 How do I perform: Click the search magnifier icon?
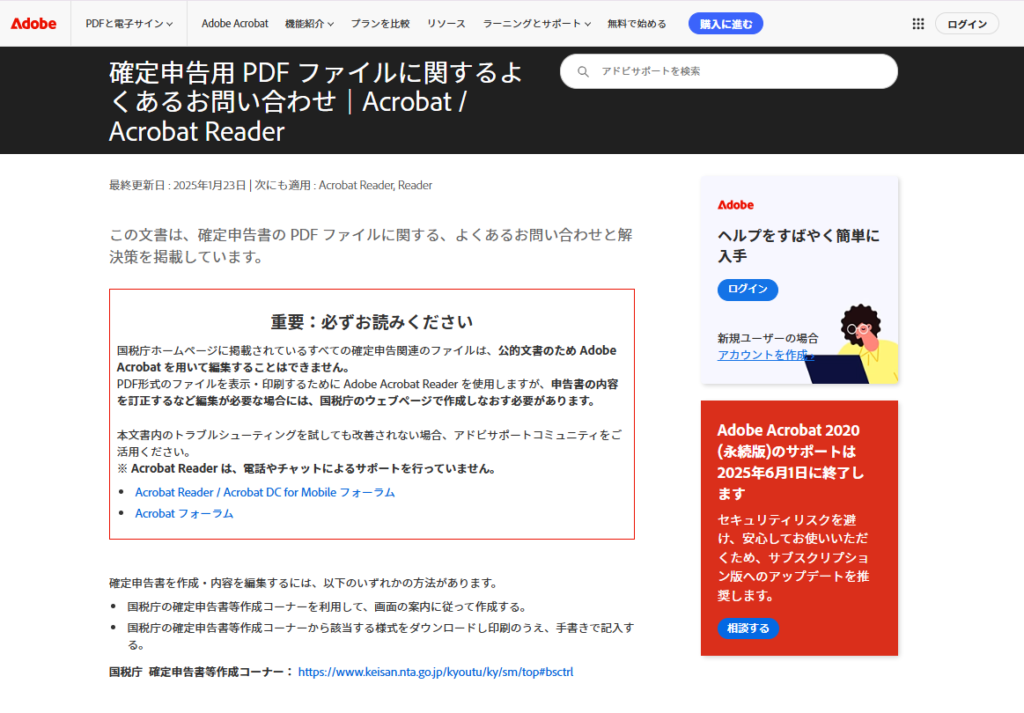582,71
